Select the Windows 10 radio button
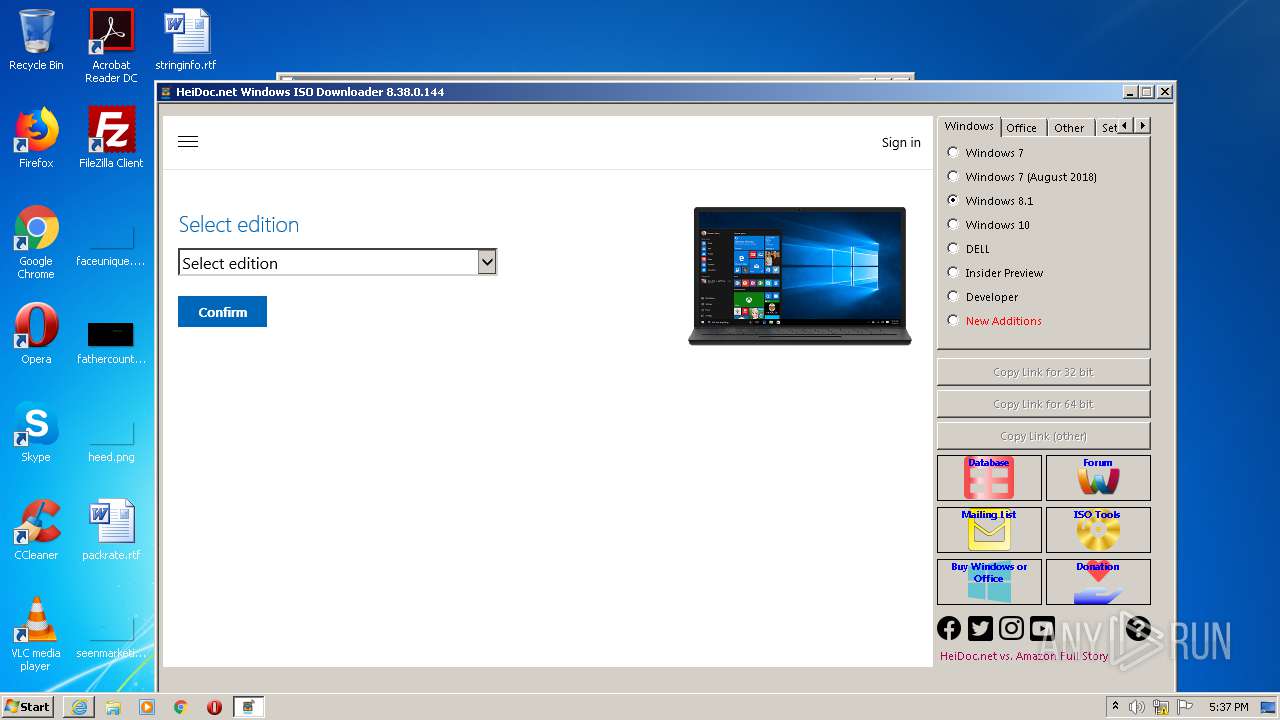Image resolution: width=1280 pixels, height=720 pixels. (953, 224)
